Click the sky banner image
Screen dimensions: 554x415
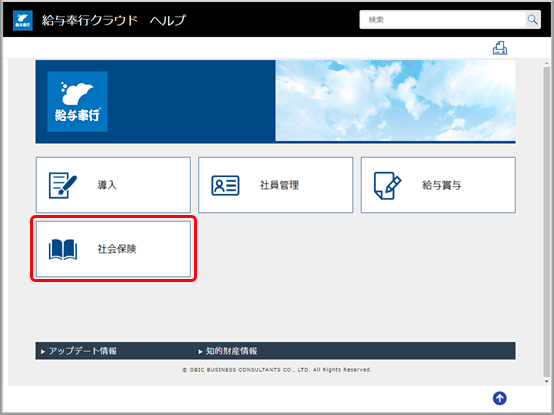click(395, 101)
